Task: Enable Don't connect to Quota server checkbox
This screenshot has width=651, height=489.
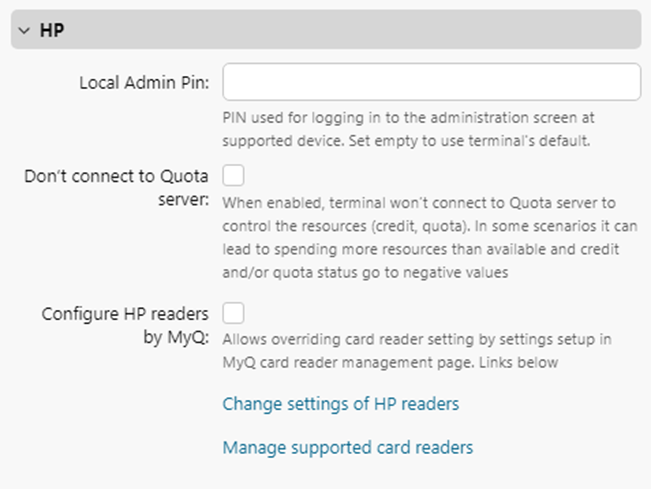Action: [233, 176]
